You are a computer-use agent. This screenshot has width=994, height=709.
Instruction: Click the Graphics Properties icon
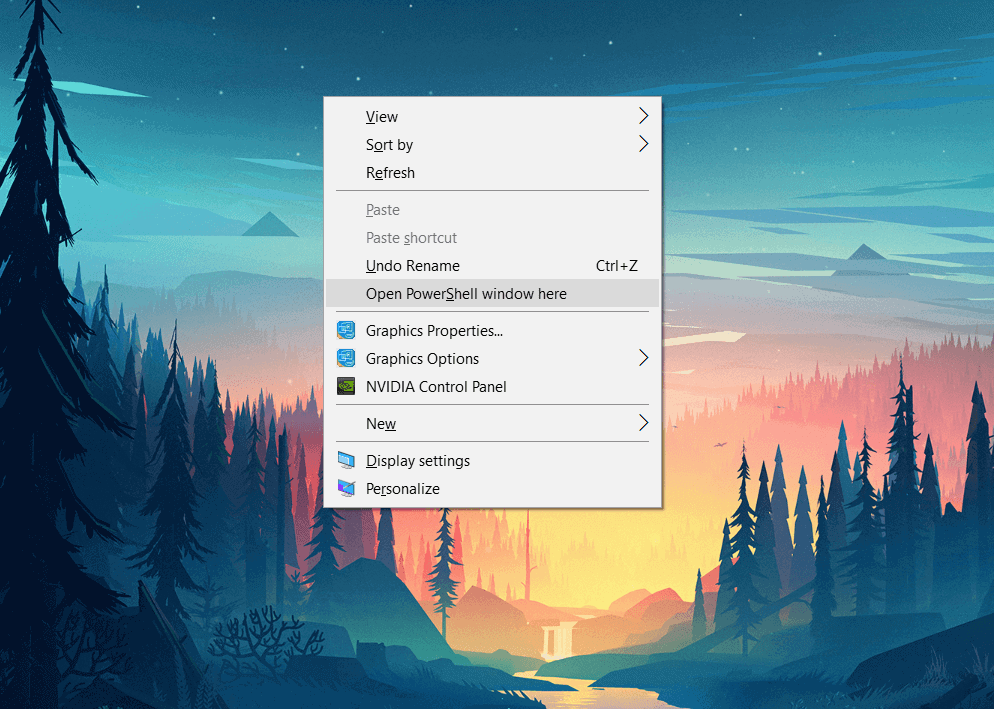coord(346,330)
